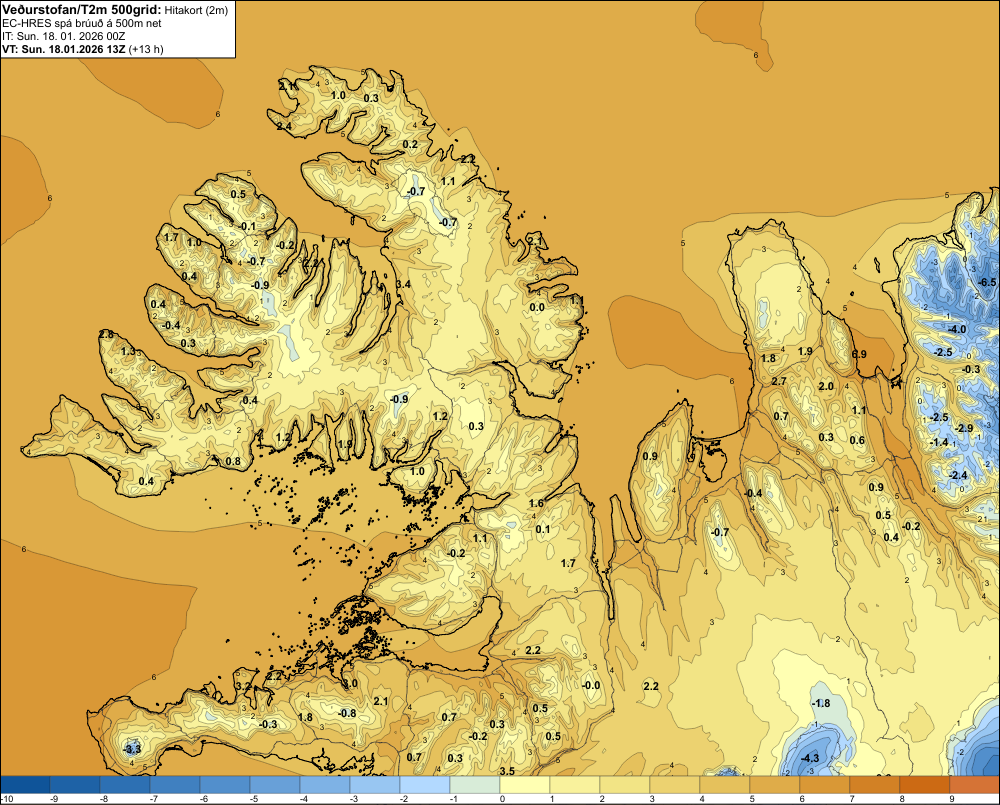Click the legend color band between 6 and 7

click(x=825, y=784)
